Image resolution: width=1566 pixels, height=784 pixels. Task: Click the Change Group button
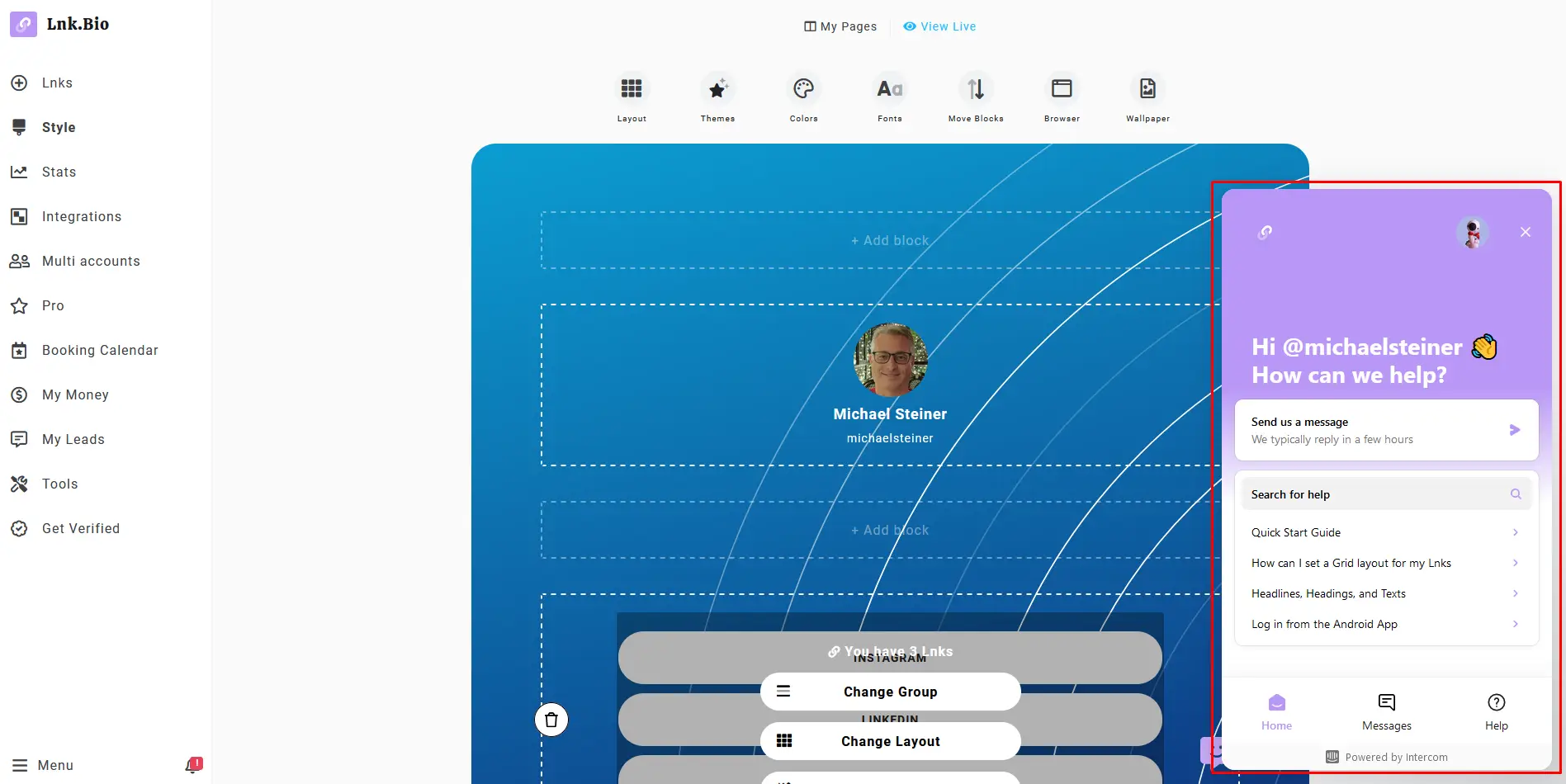[890, 692]
